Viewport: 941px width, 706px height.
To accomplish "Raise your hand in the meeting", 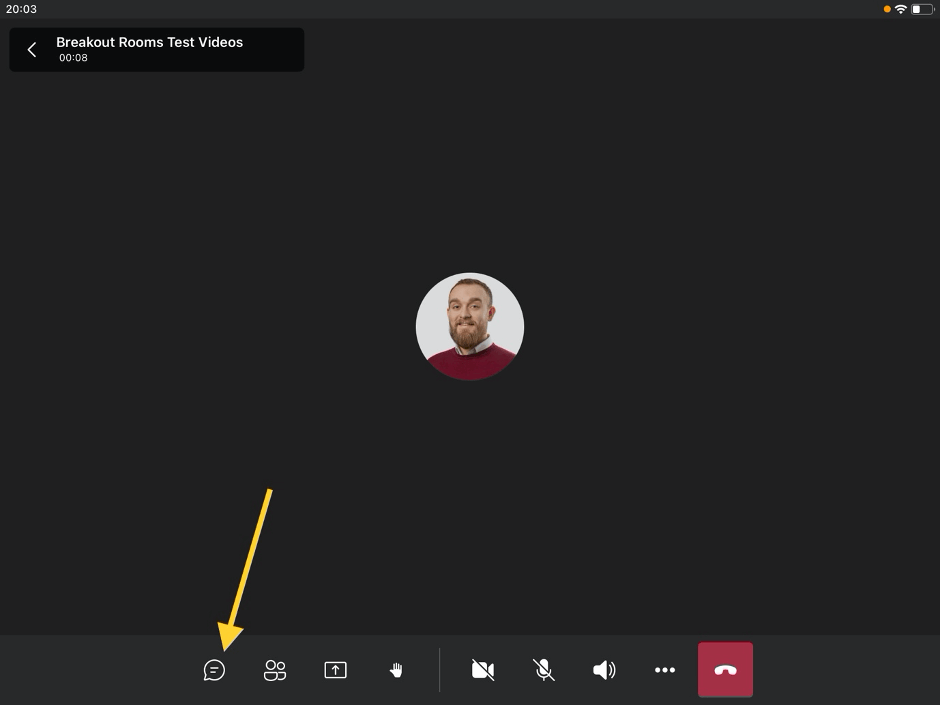I will tap(396, 670).
